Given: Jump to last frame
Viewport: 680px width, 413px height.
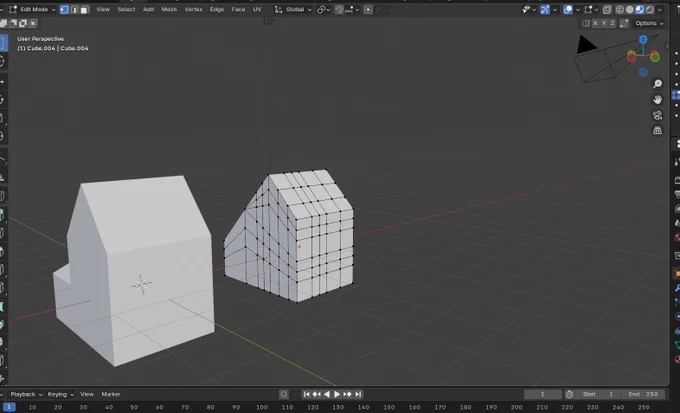Looking at the screenshot, I should point(358,394).
